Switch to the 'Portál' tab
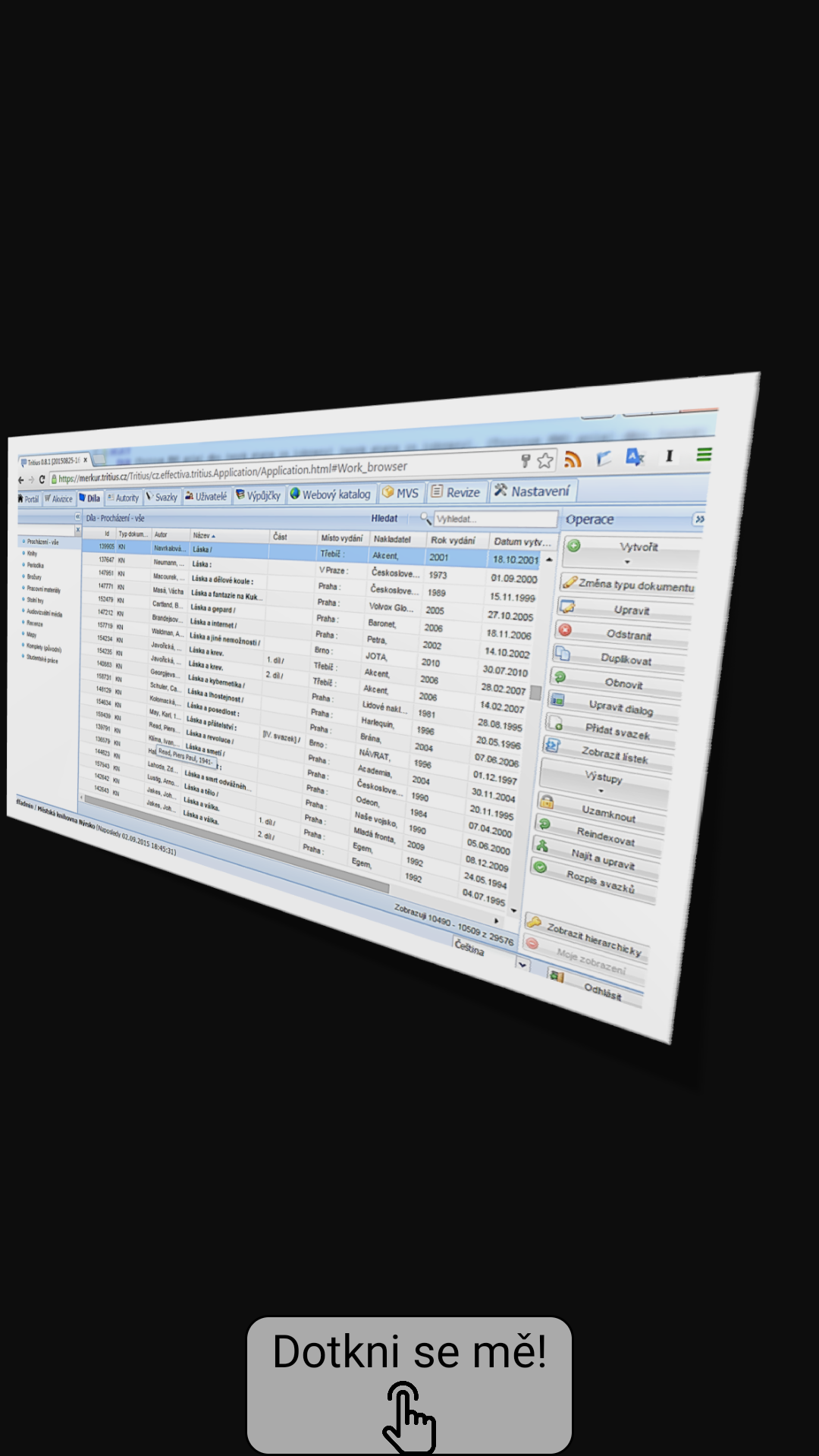This screenshot has height=1456, width=819. click(29, 499)
